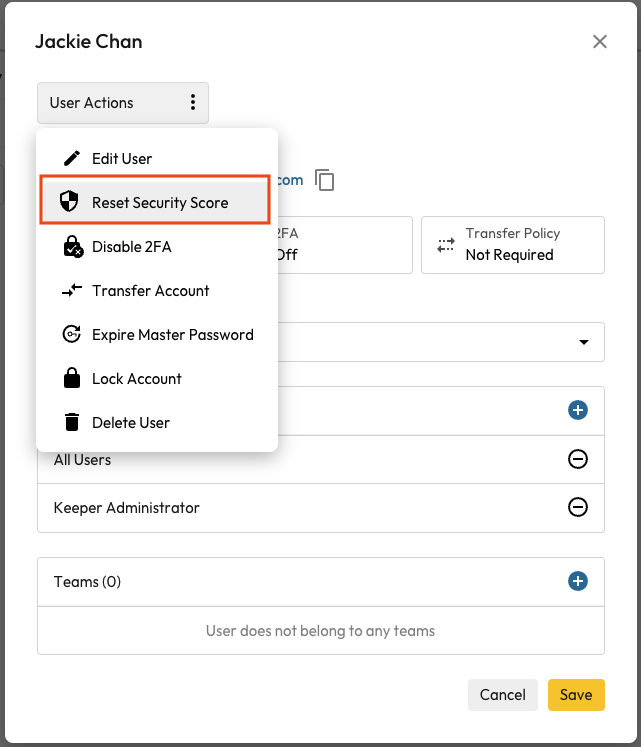
Task: Add a team with the Teams plus icon
Action: tap(577, 582)
